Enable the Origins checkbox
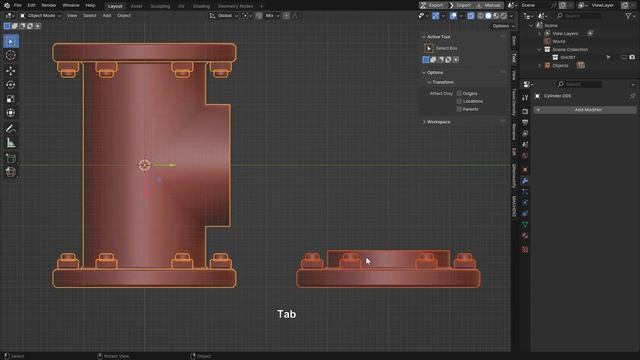 pos(459,93)
